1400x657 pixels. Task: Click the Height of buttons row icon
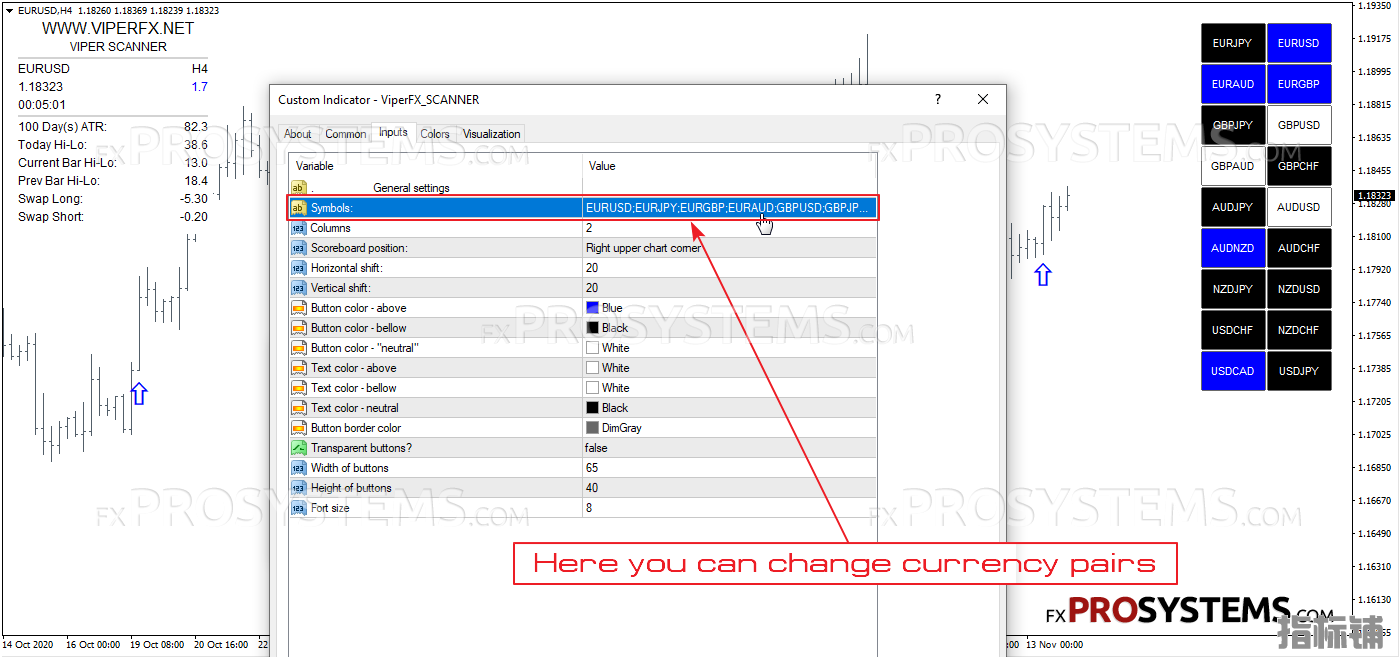(x=298, y=488)
